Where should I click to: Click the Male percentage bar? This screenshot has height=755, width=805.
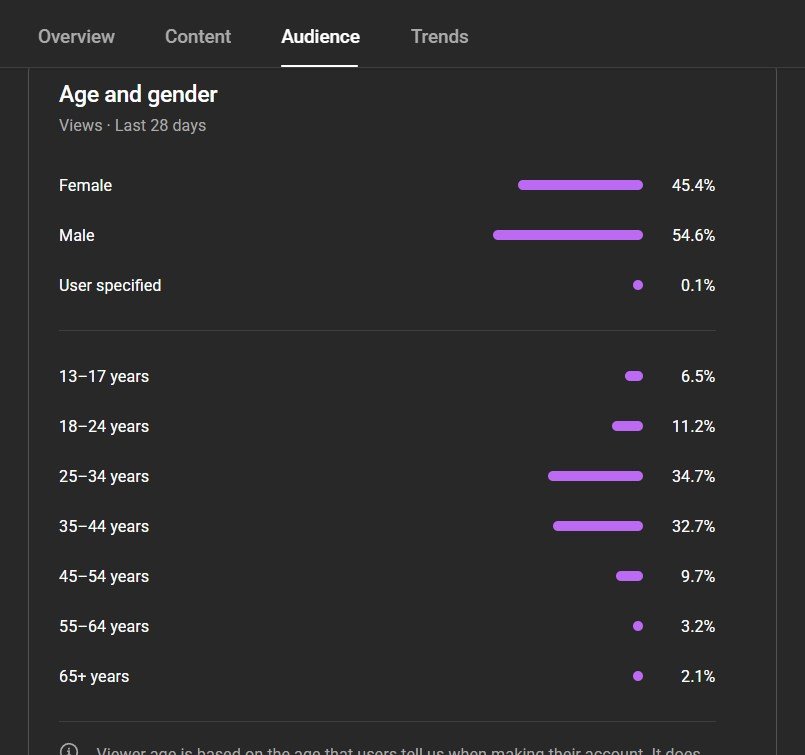coord(568,235)
